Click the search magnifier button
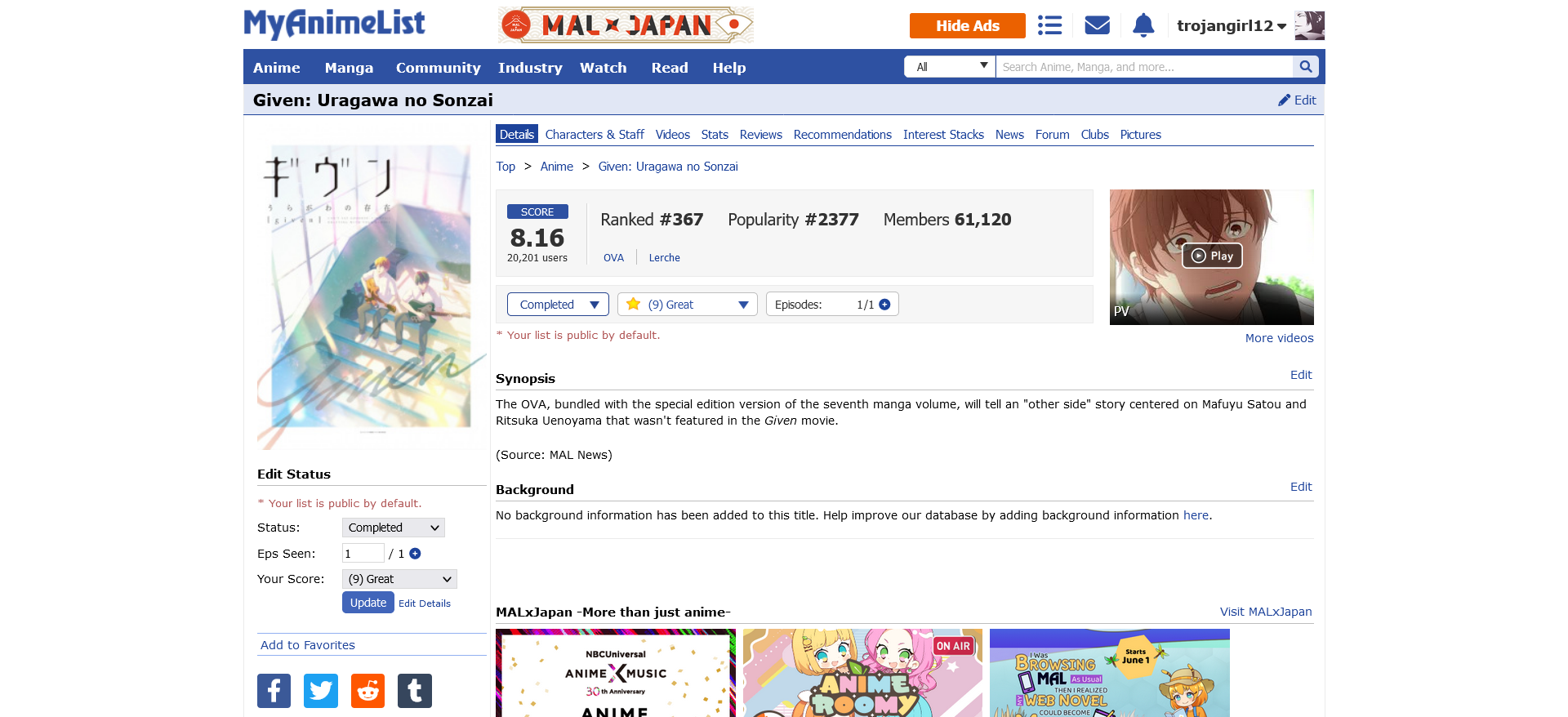This screenshot has width=1568, height=717. click(x=1306, y=67)
